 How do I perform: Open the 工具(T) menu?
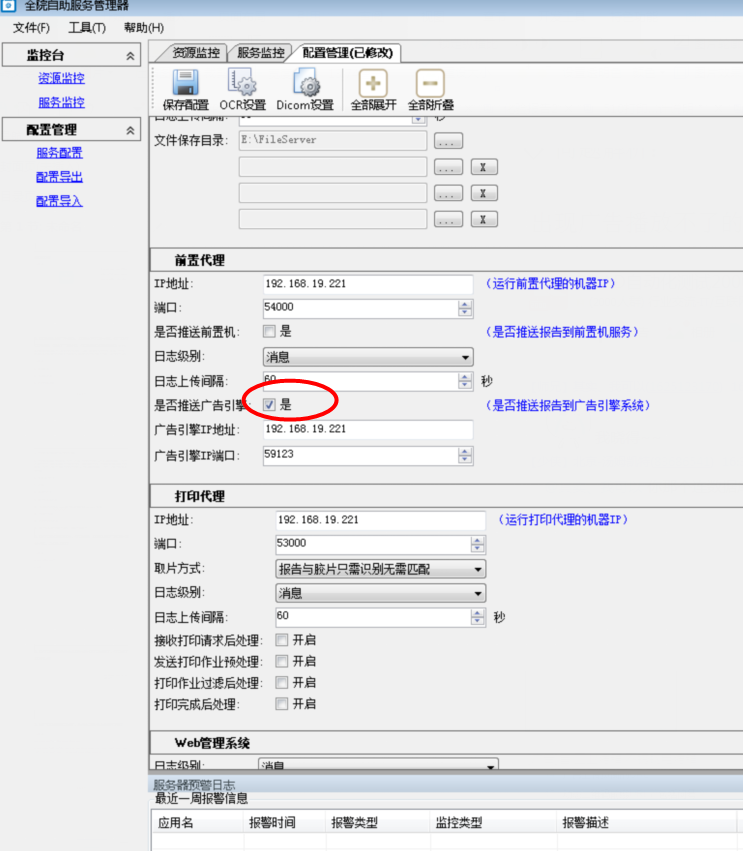coord(87,27)
